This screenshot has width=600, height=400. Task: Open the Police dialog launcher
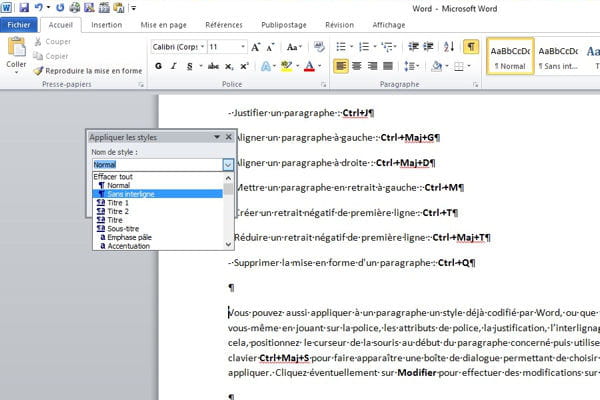coord(323,85)
